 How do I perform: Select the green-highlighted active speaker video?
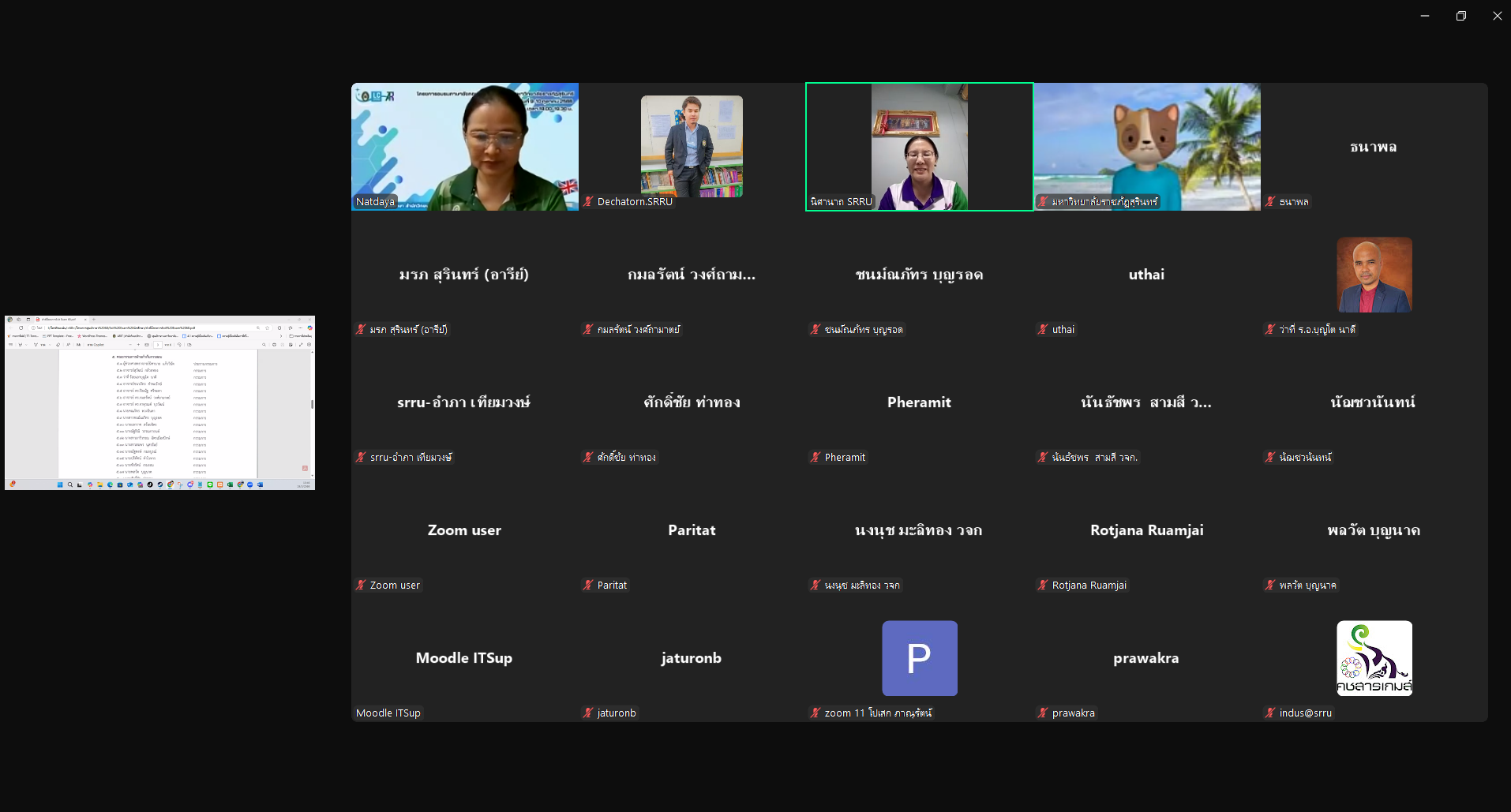coord(920,147)
